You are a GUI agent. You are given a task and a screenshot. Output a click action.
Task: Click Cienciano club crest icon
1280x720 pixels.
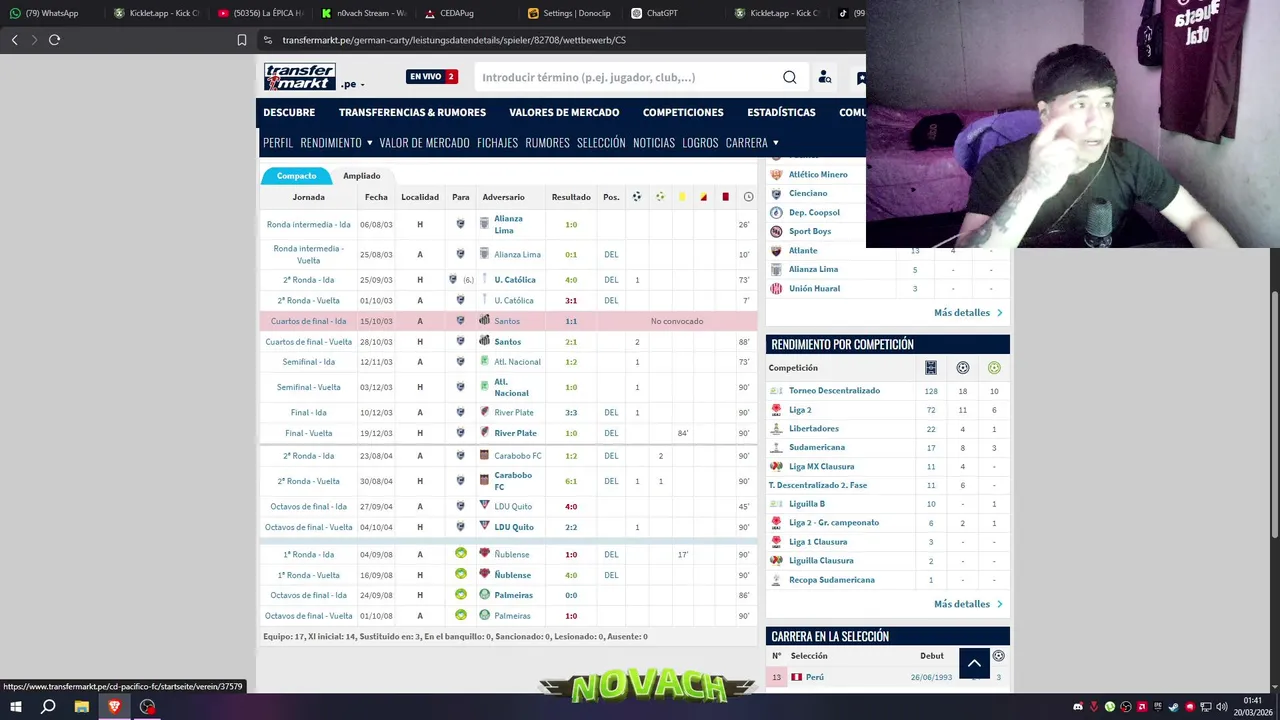click(x=776, y=193)
